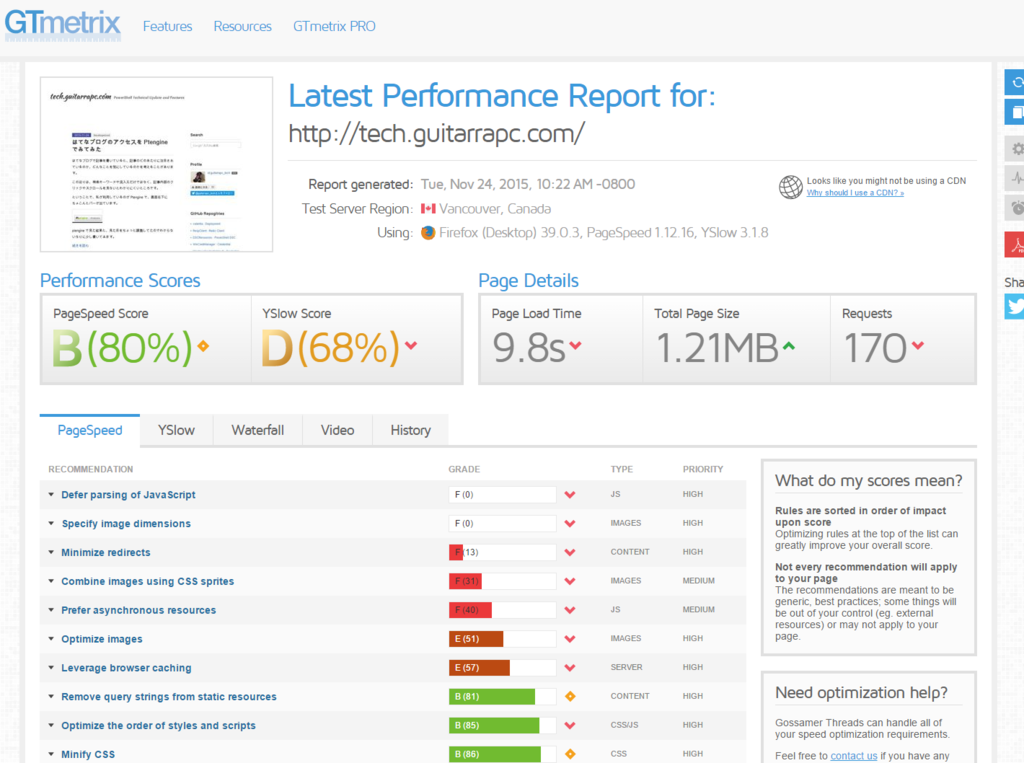Click the F (13) grade bar for Minimize redirects

pos(502,552)
